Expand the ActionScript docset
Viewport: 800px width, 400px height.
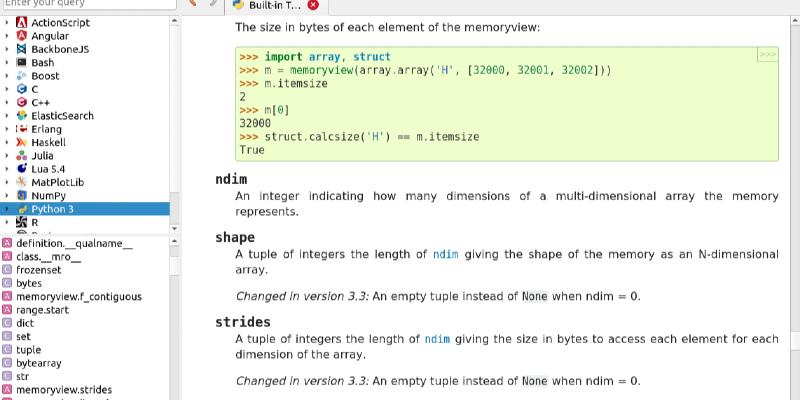click(7, 22)
